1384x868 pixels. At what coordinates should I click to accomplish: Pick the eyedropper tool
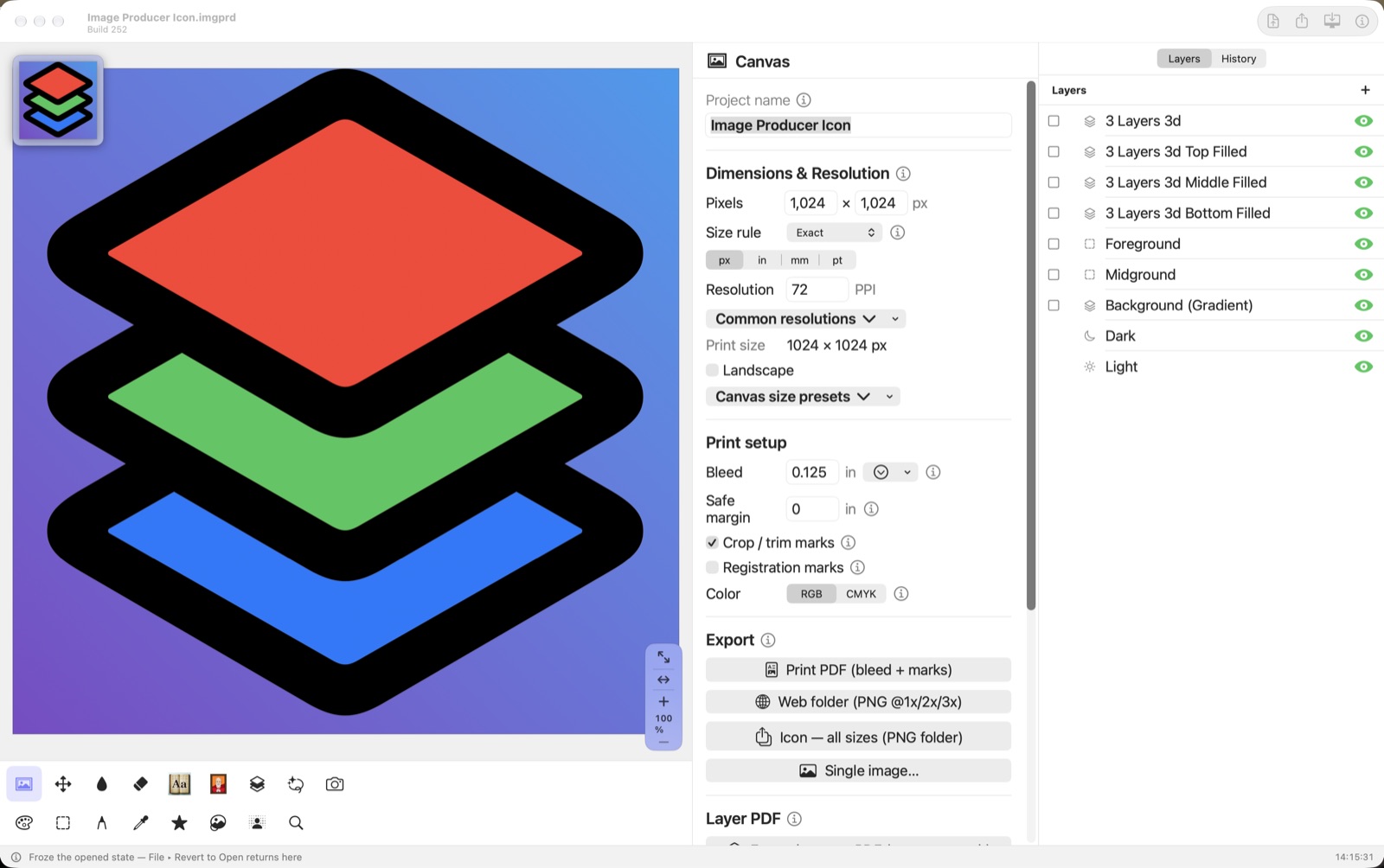(x=141, y=823)
